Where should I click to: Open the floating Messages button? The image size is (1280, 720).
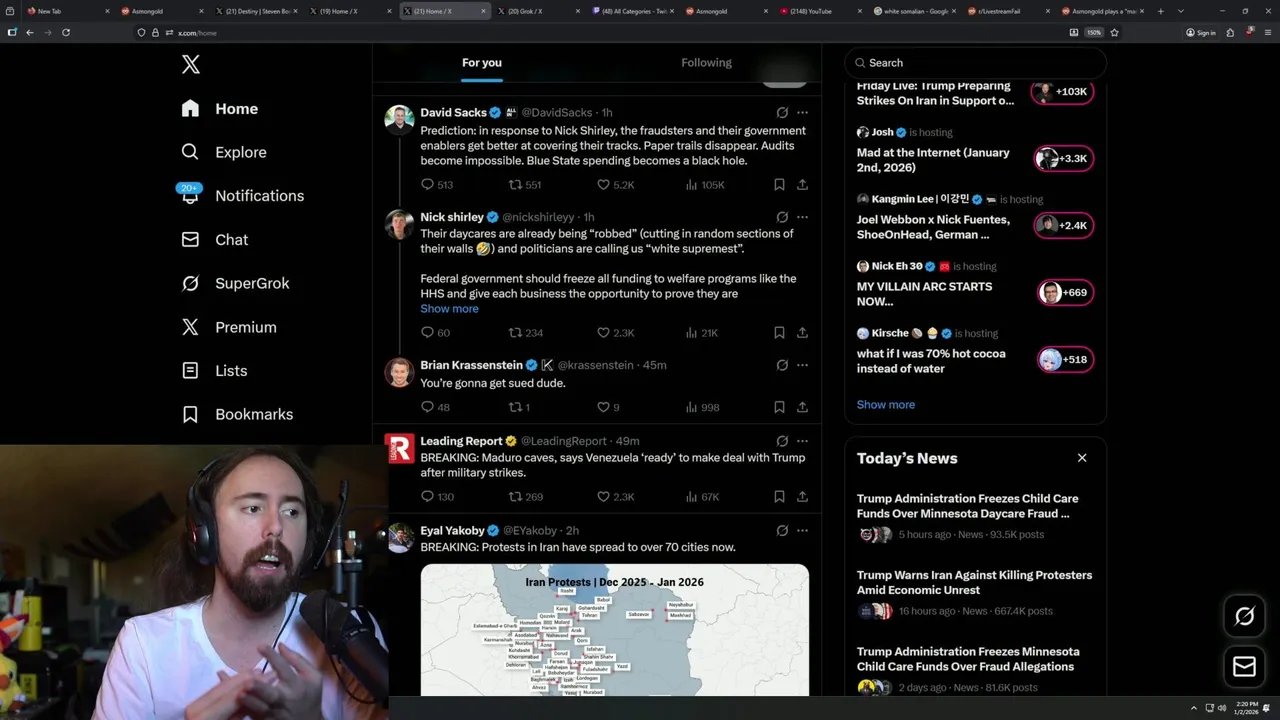(x=1245, y=666)
